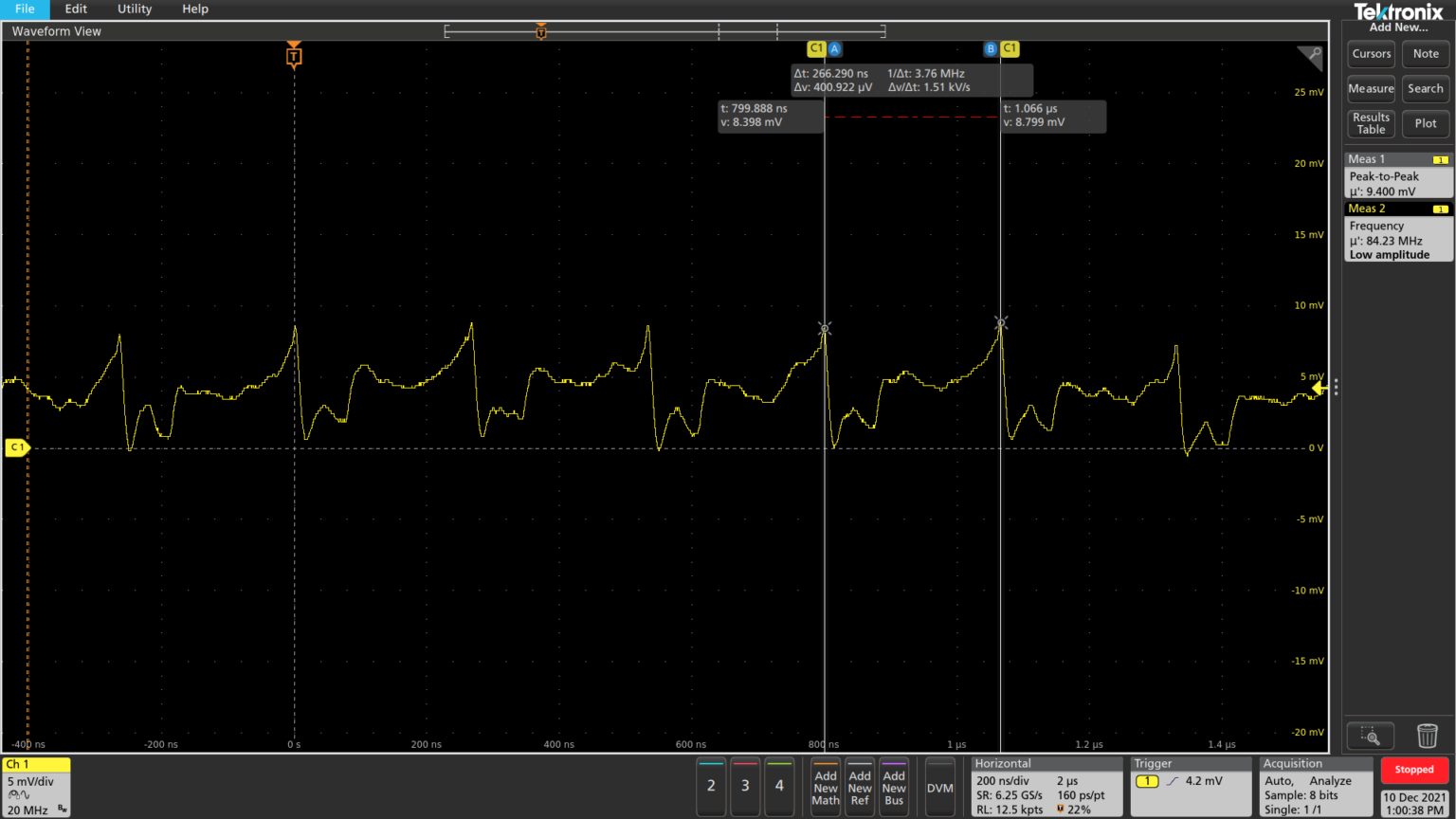Image resolution: width=1456 pixels, height=819 pixels.
Task: Click the DVM button
Action: (939, 787)
